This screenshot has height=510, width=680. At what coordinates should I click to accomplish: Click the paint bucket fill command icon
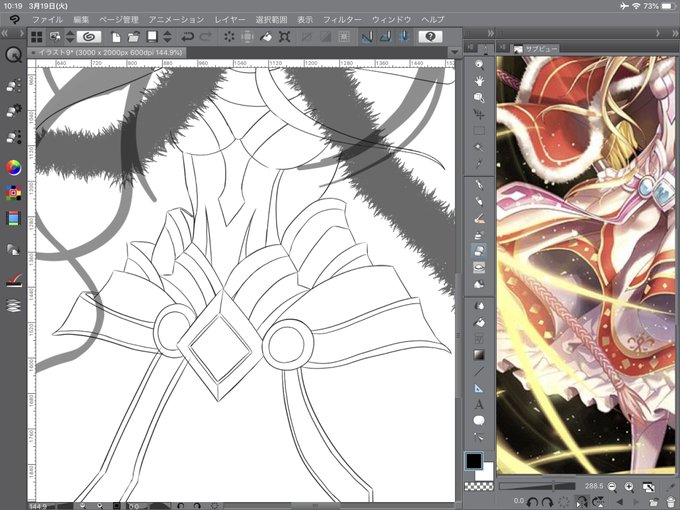click(265, 37)
